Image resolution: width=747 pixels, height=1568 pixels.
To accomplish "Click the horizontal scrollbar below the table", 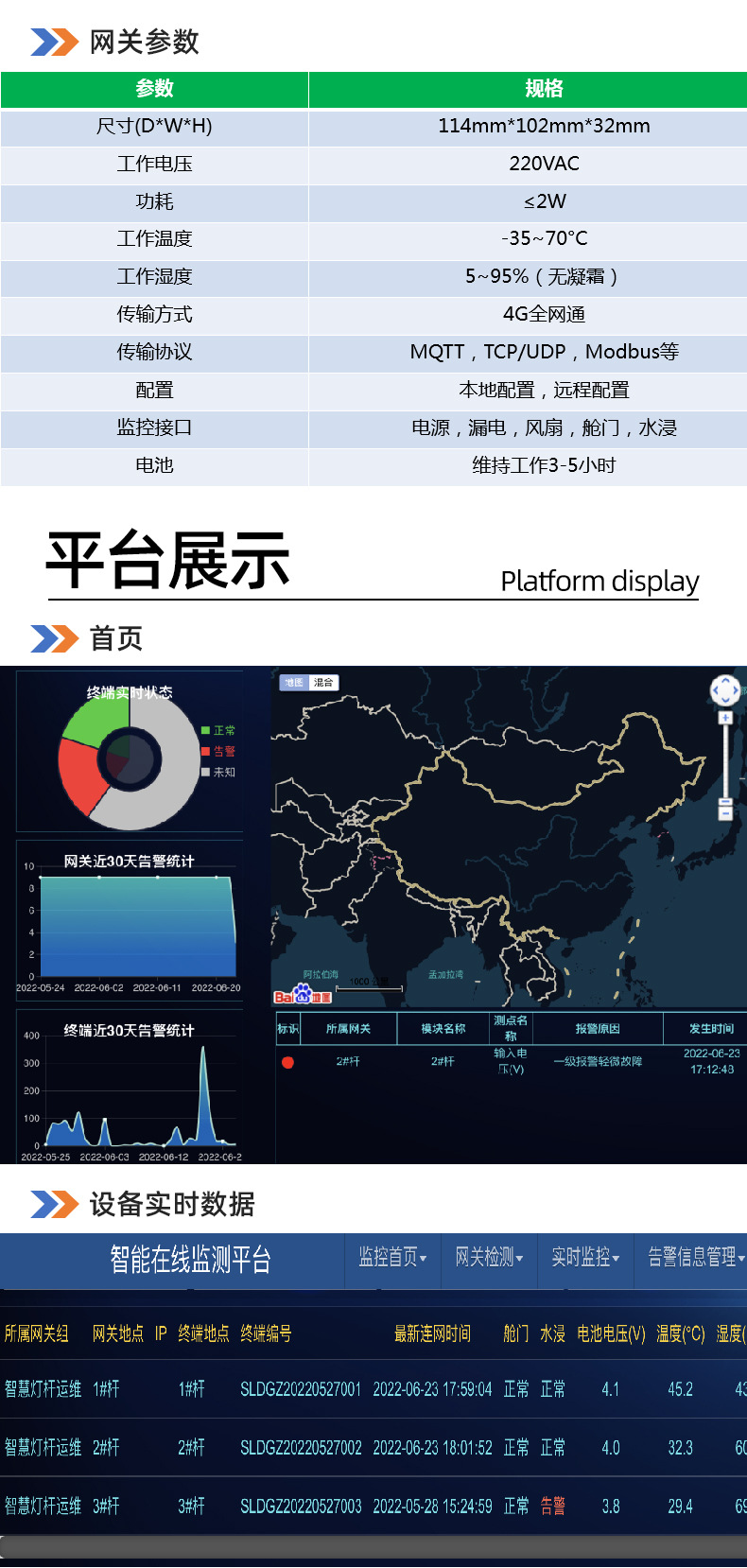I will click(x=373, y=1547).
